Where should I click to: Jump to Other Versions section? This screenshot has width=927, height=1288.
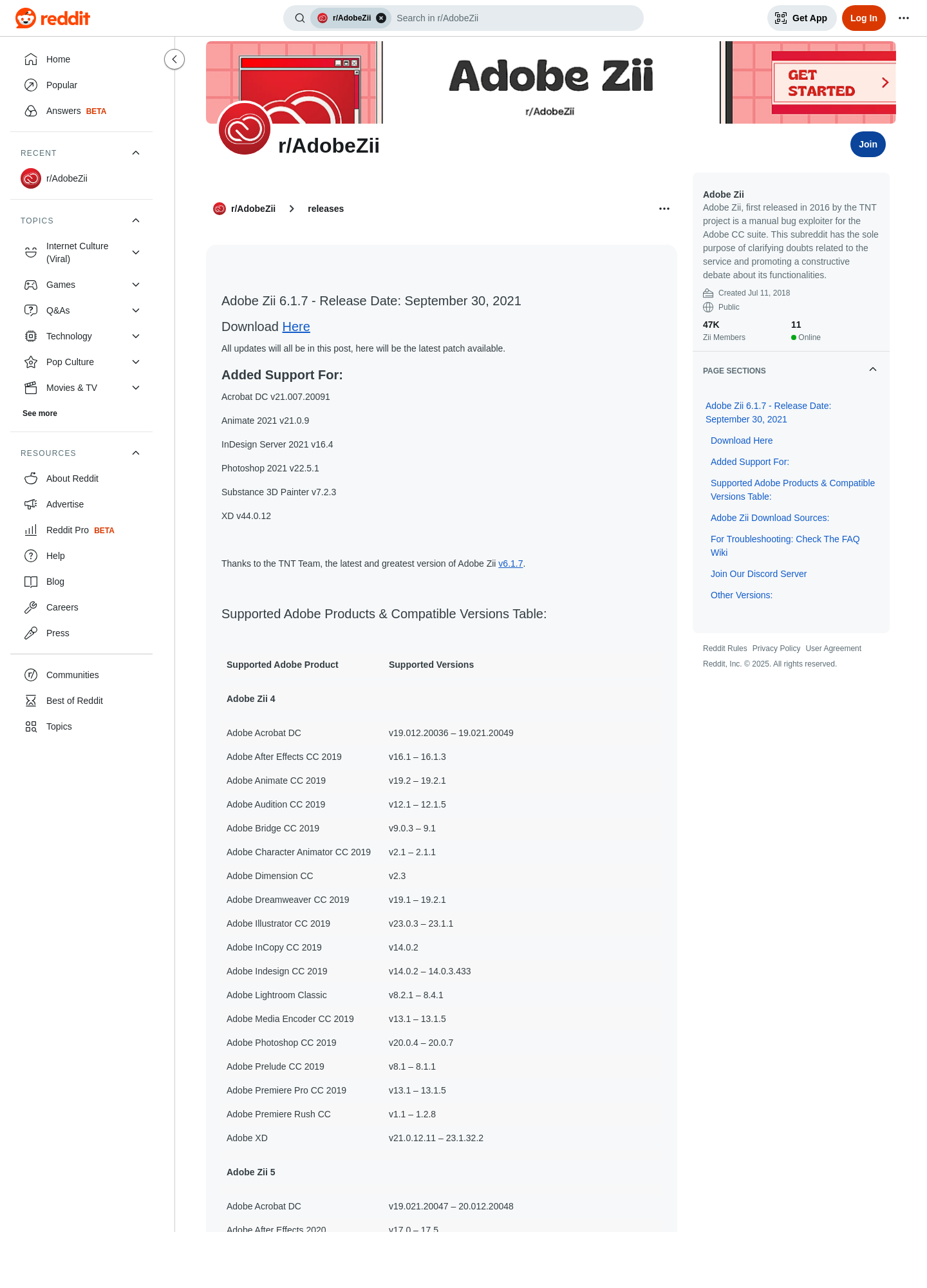(742, 595)
